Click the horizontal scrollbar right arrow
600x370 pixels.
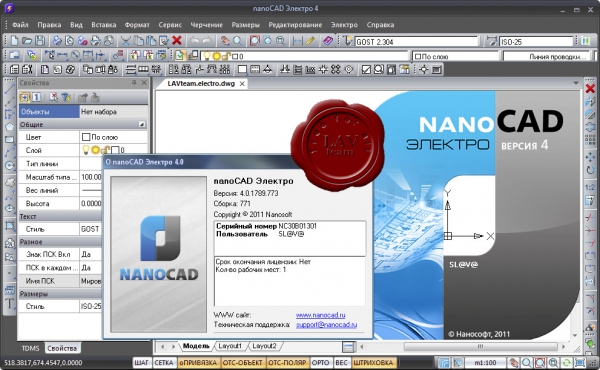click(563, 347)
